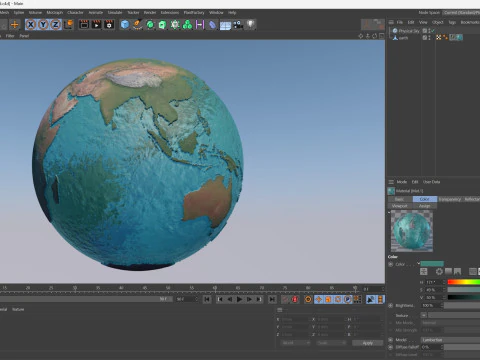Click viewport rotate camera icon
This screenshot has height=360, width=480.
click(x=375, y=36)
